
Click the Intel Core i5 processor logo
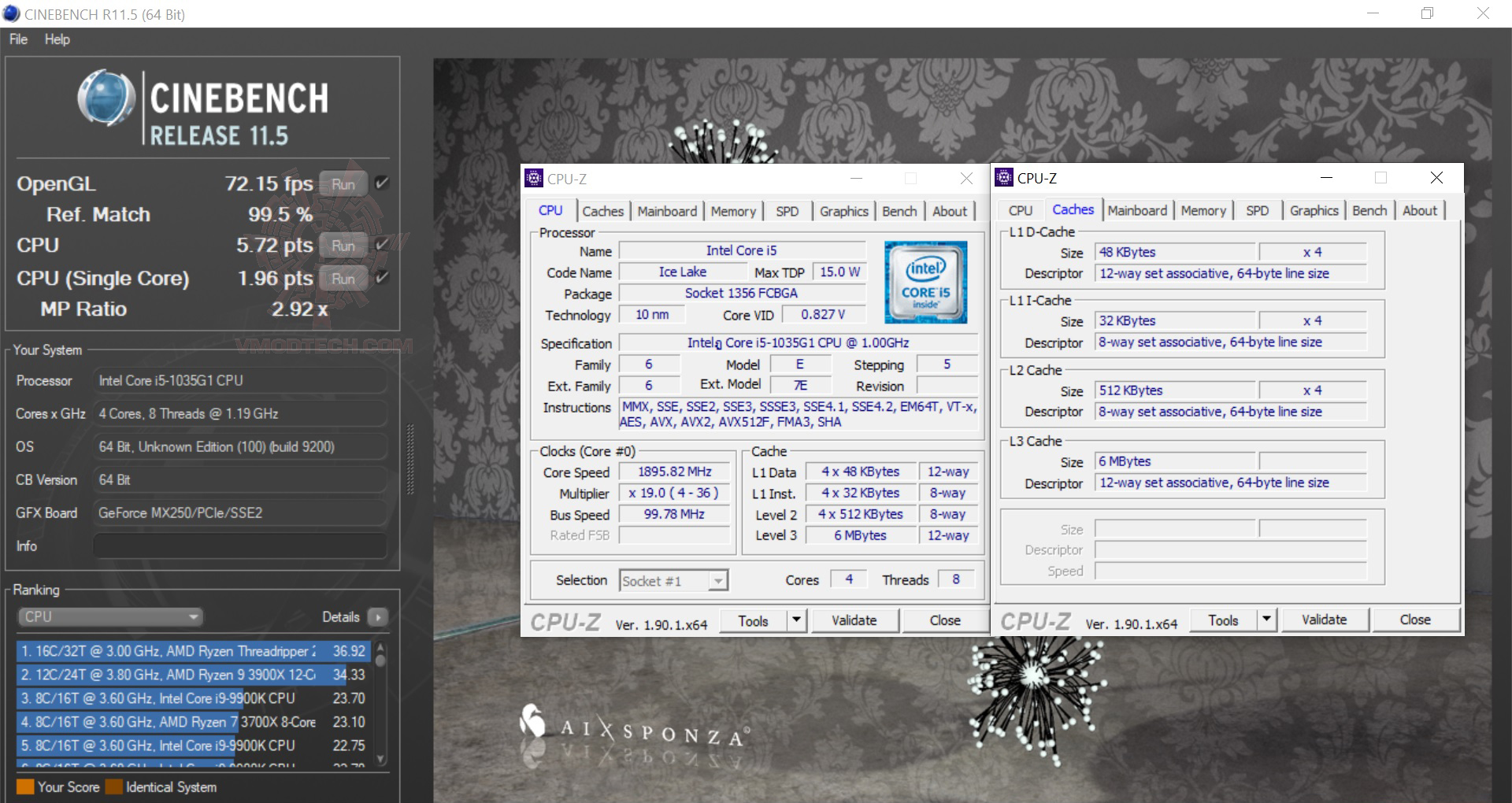click(x=925, y=282)
